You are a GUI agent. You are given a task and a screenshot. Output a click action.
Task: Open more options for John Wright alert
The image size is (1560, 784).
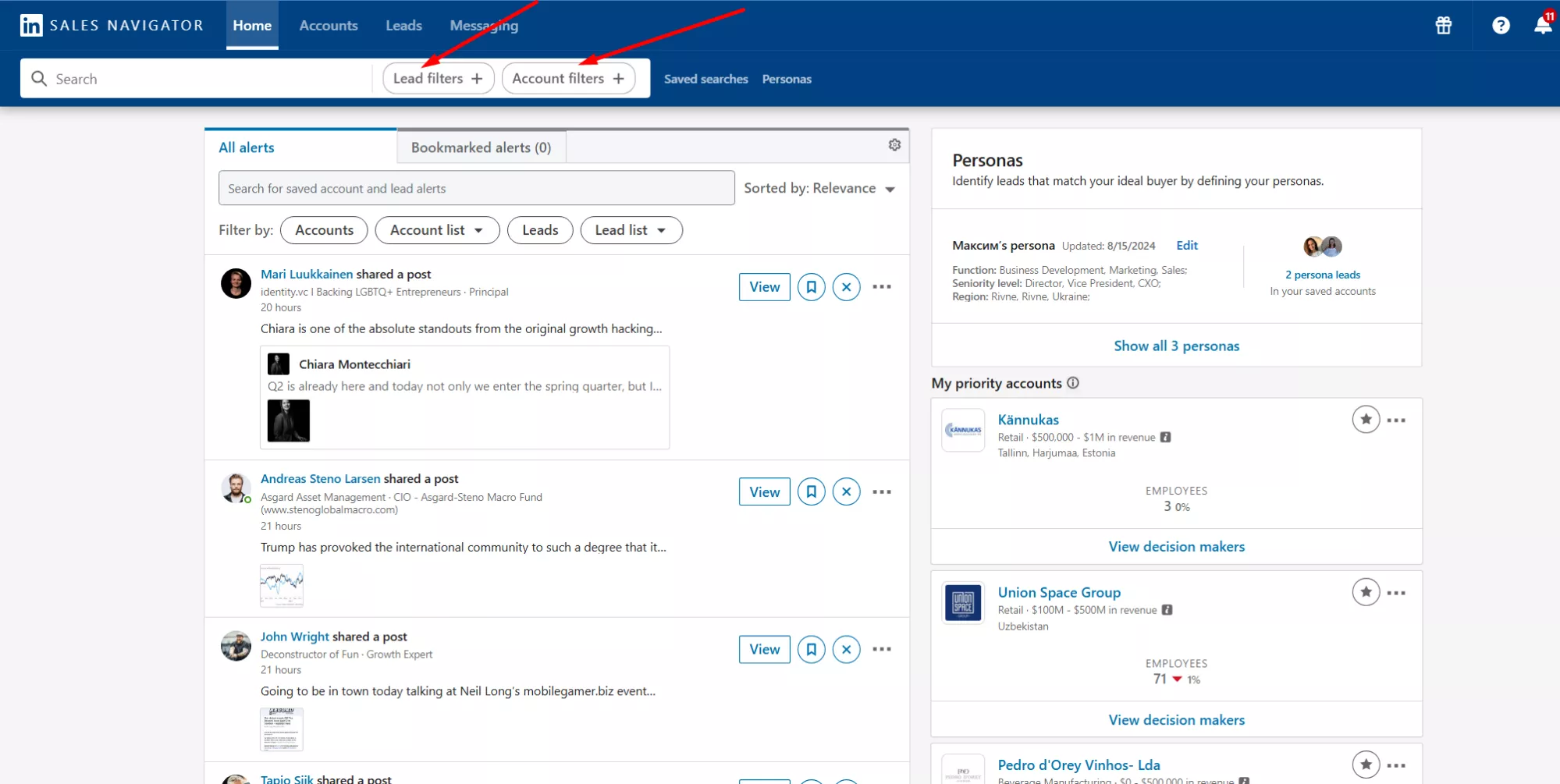coord(882,649)
